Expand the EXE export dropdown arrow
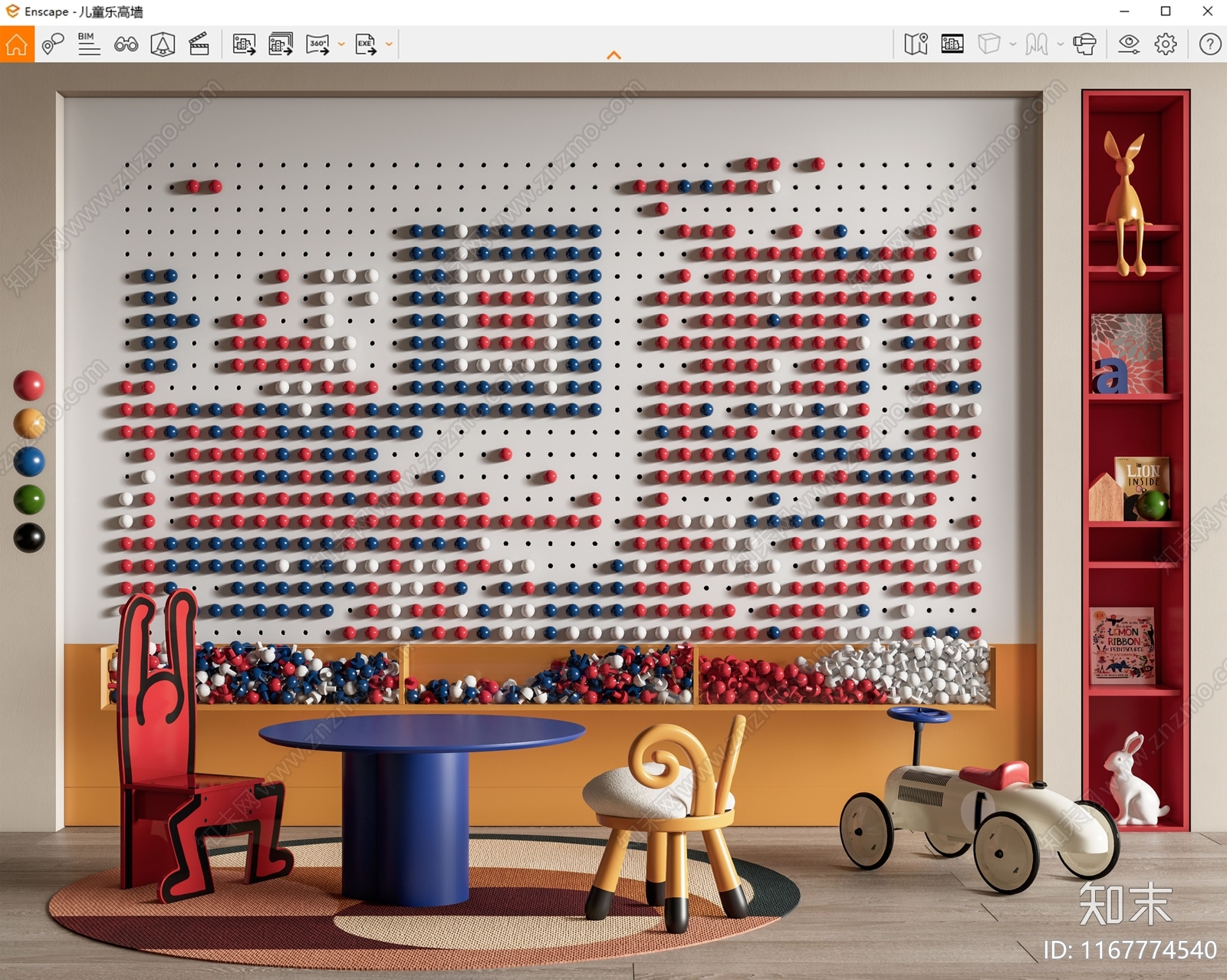 click(389, 44)
